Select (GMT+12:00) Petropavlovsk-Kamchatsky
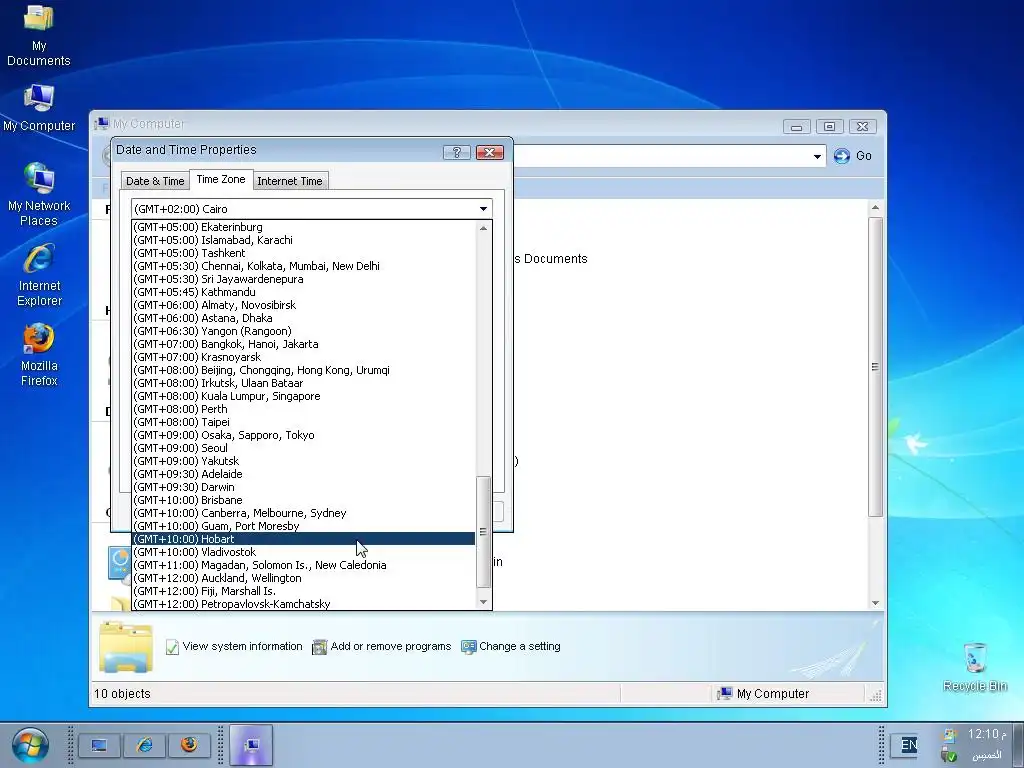The width and height of the screenshot is (1024, 768). 304,604
